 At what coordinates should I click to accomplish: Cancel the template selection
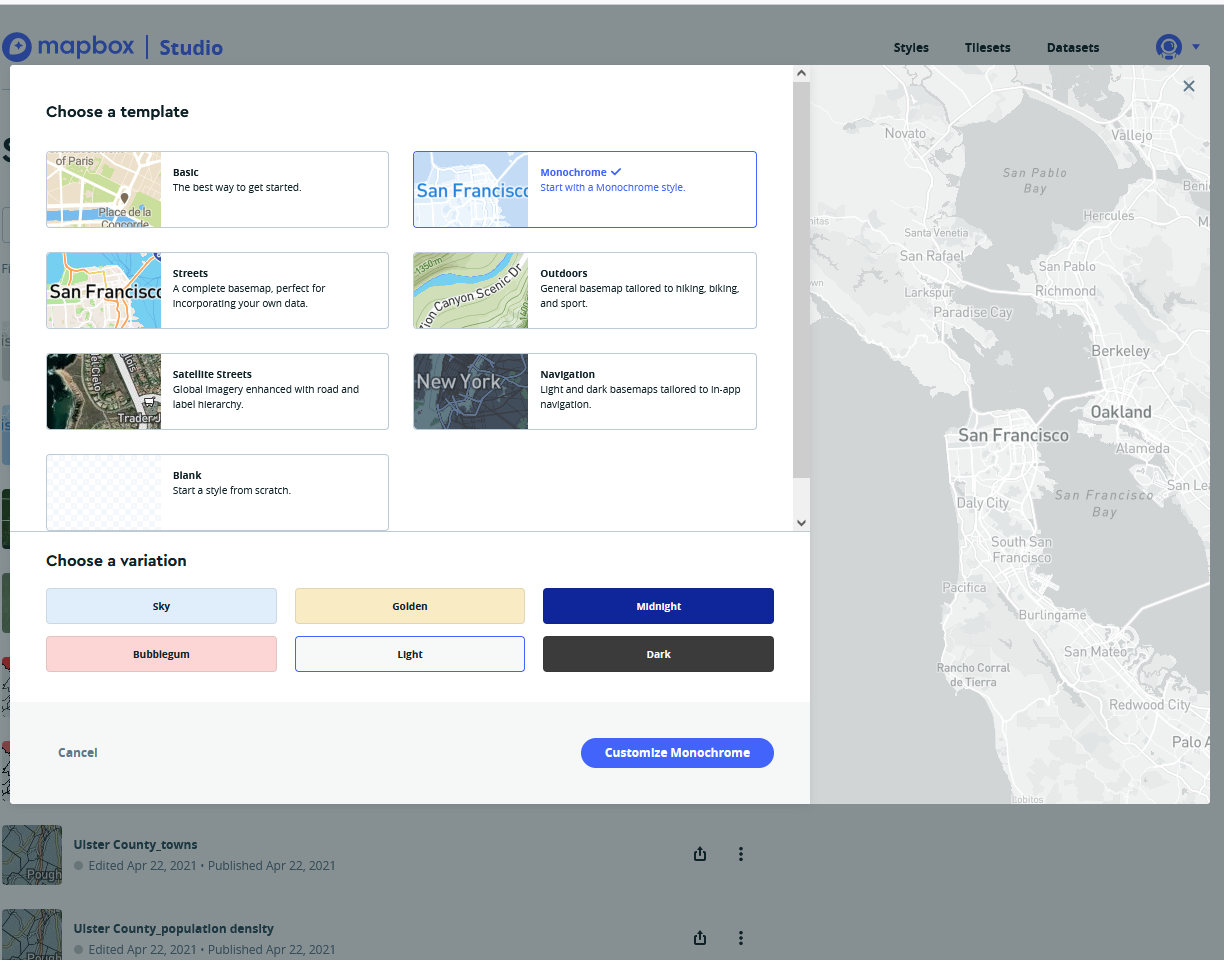click(x=78, y=753)
